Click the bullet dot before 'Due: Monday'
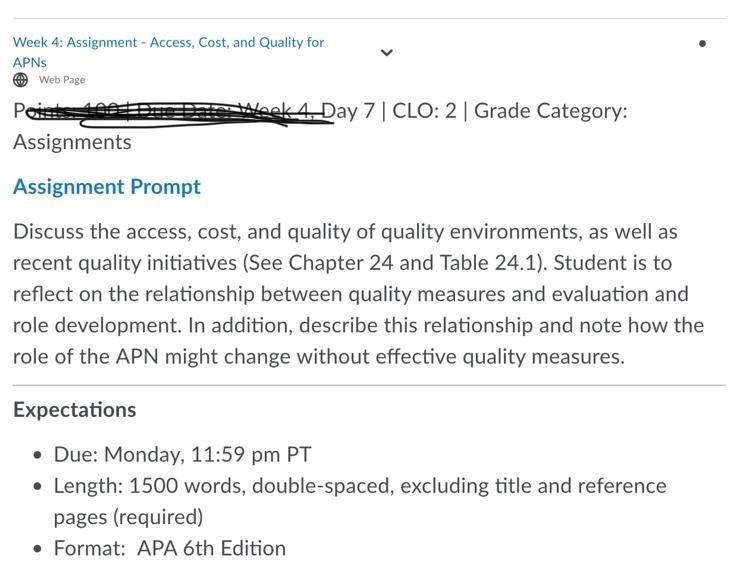This screenshot has height=573, width=739. (x=38, y=455)
